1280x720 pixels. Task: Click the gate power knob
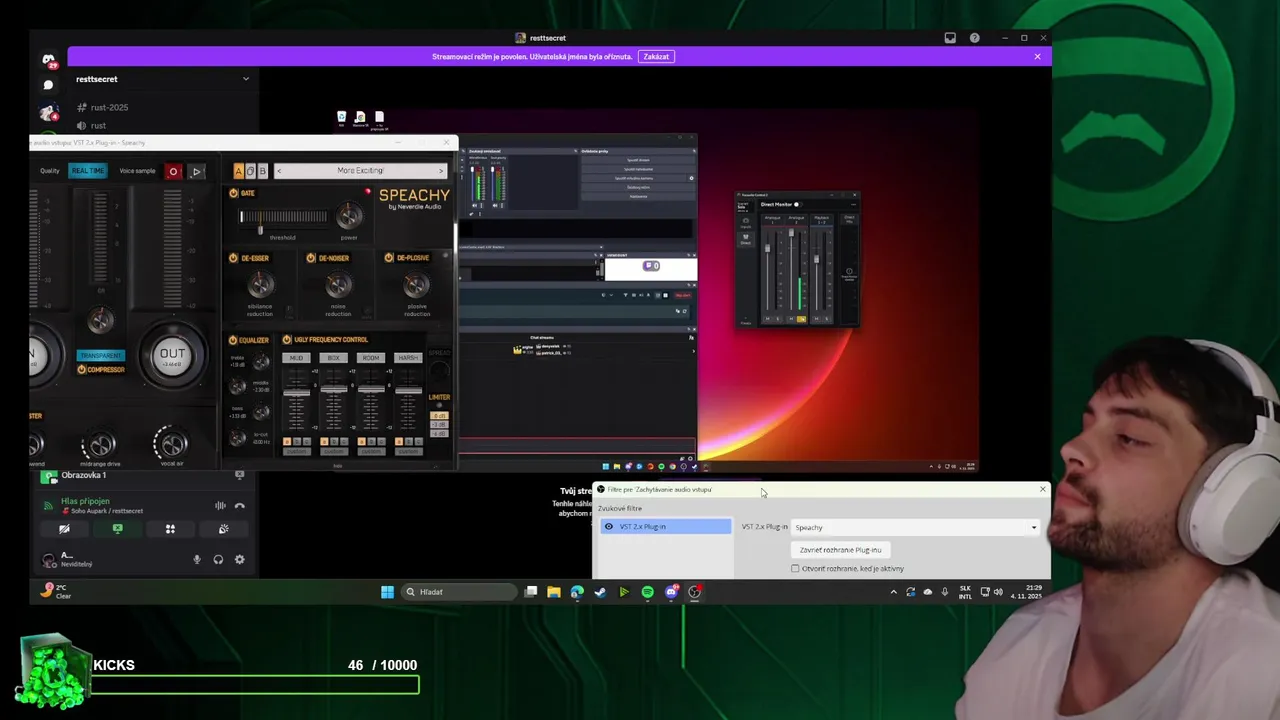click(x=349, y=215)
